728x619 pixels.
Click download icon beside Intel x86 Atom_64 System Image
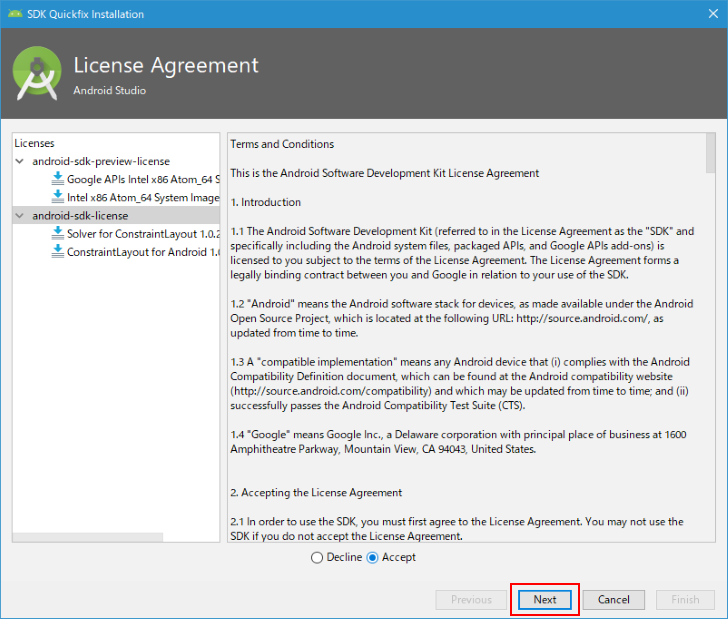58,197
